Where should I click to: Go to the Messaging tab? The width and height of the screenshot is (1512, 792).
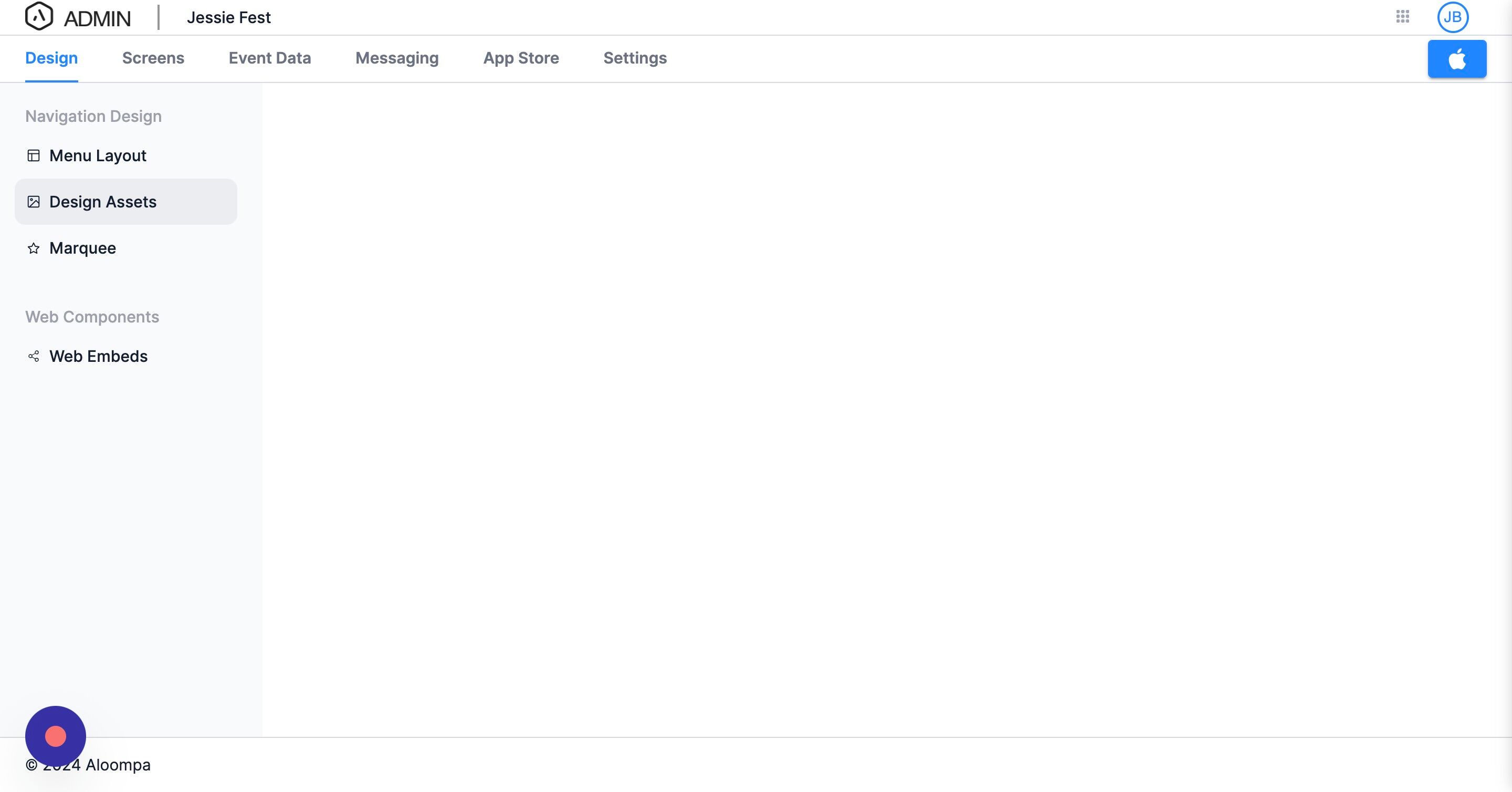pos(397,58)
